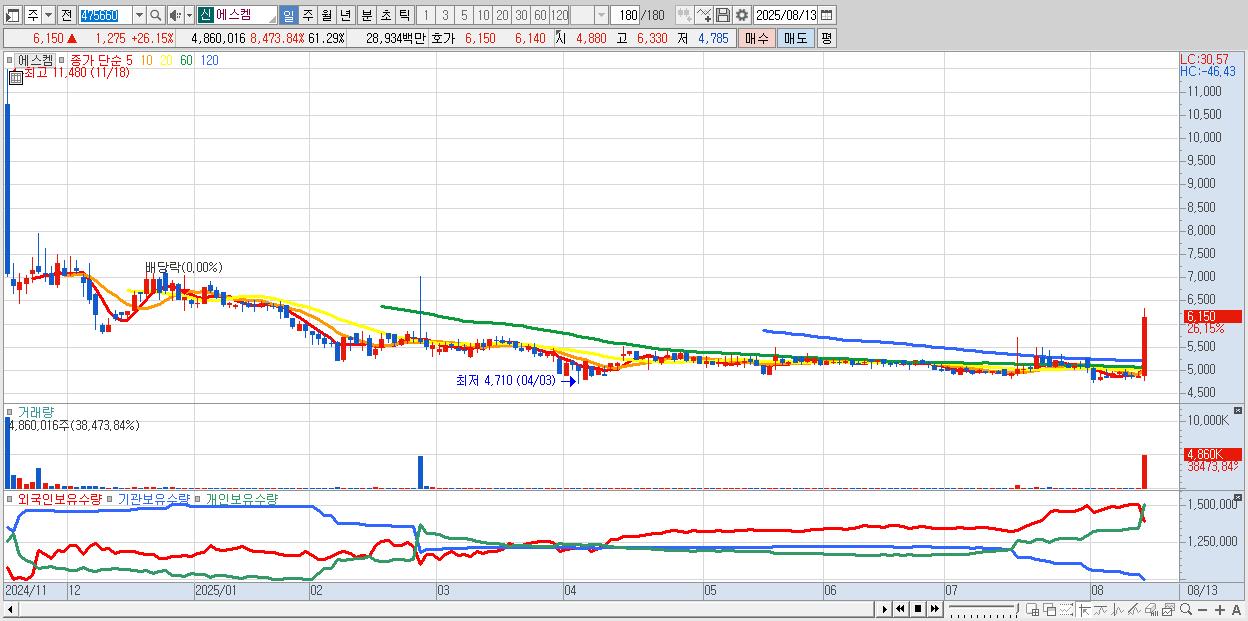Click the 매도 sell button
Image resolution: width=1248 pixels, height=621 pixels.
[795, 38]
